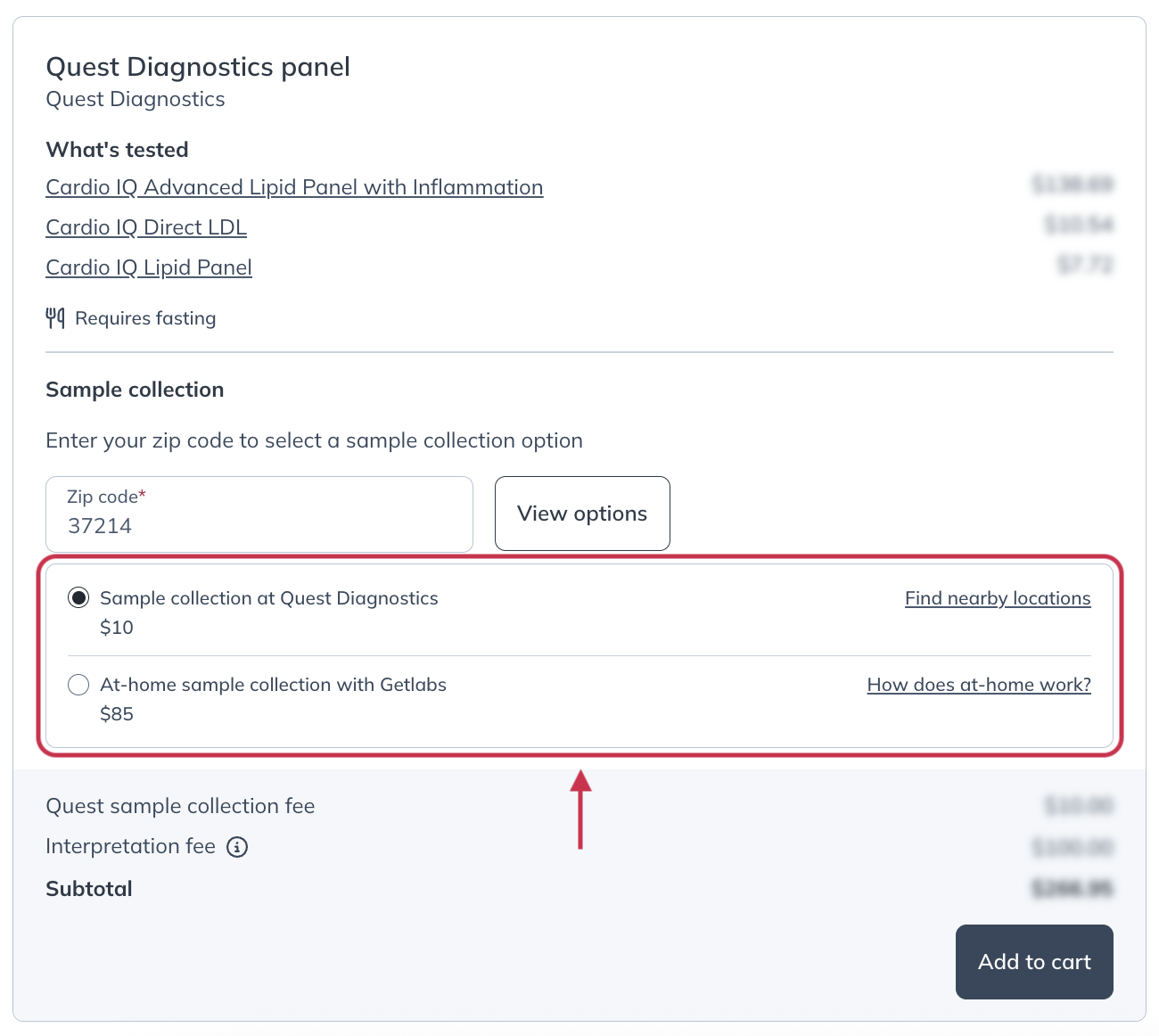Click Find nearby locations link
1159x1036 pixels.
pos(997,598)
